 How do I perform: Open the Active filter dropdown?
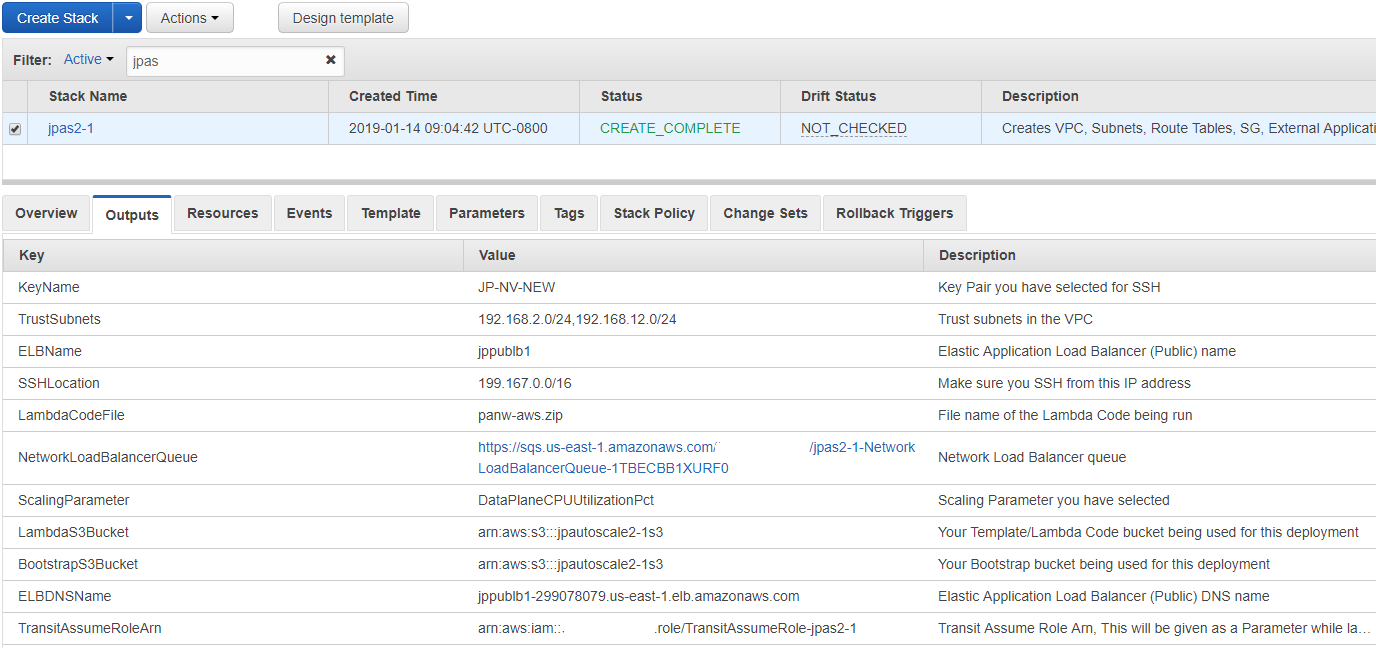click(x=88, y=60)
